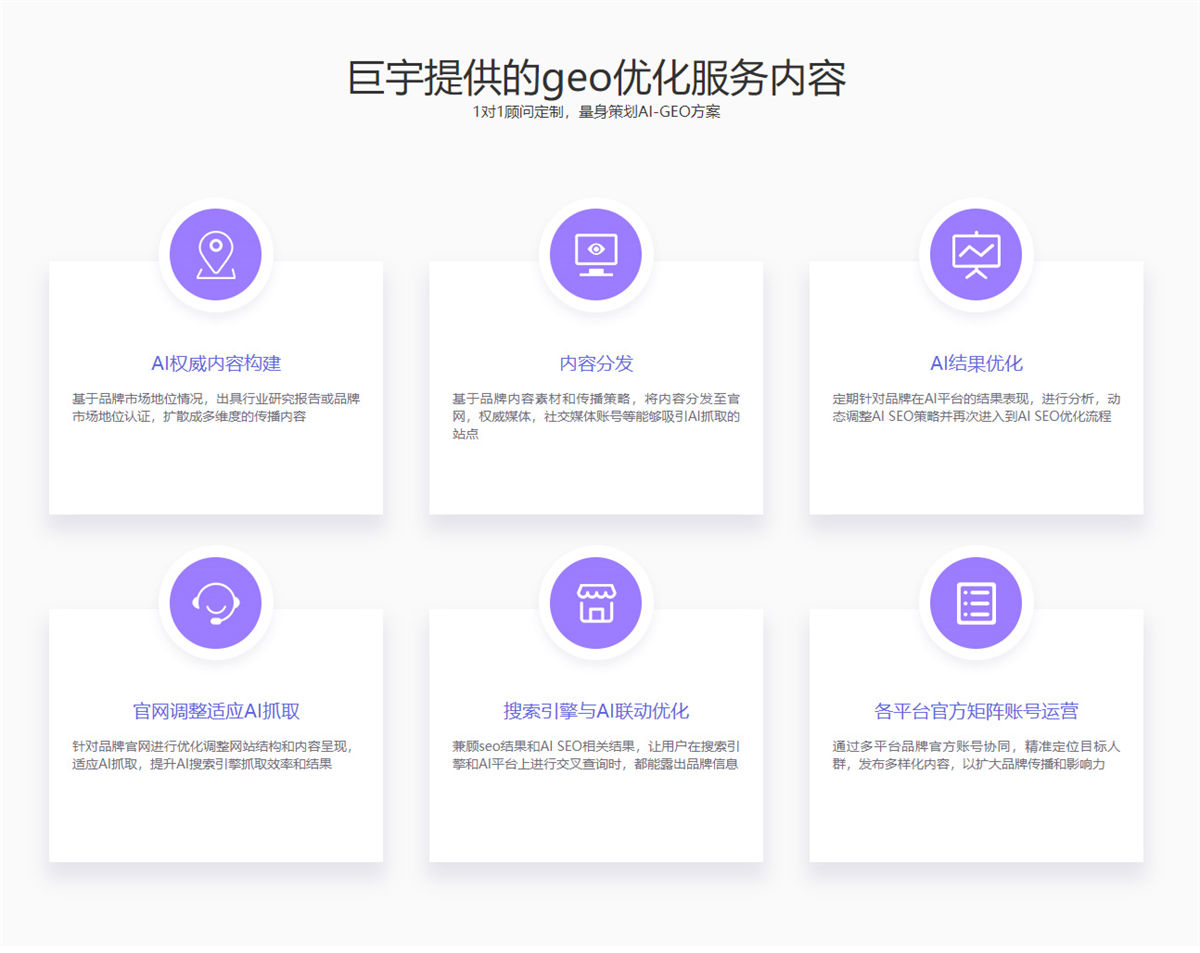1200x953 pixels.
Task: Click description text under AI权威内容构建
Action: (x=216, y=407)
